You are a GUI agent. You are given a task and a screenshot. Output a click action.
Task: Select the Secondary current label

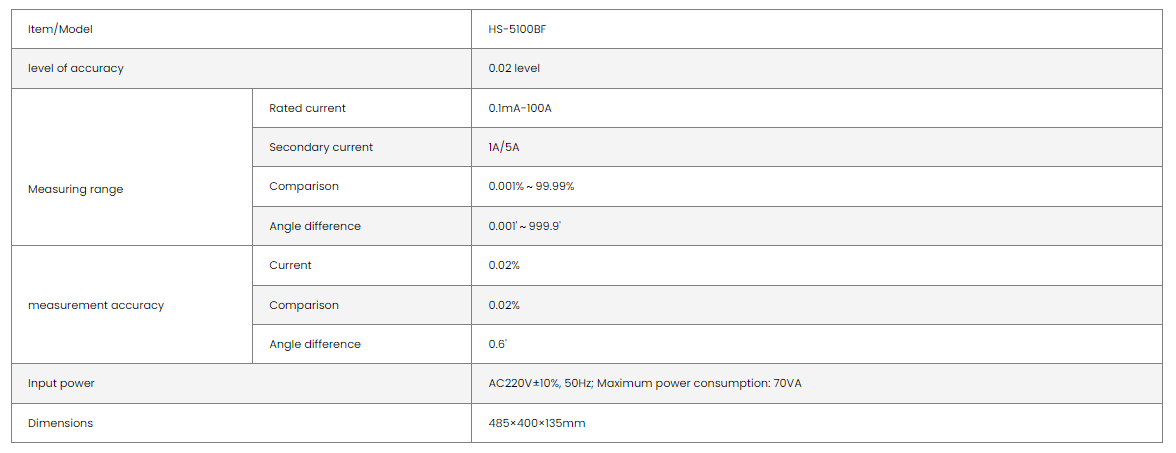321,147
